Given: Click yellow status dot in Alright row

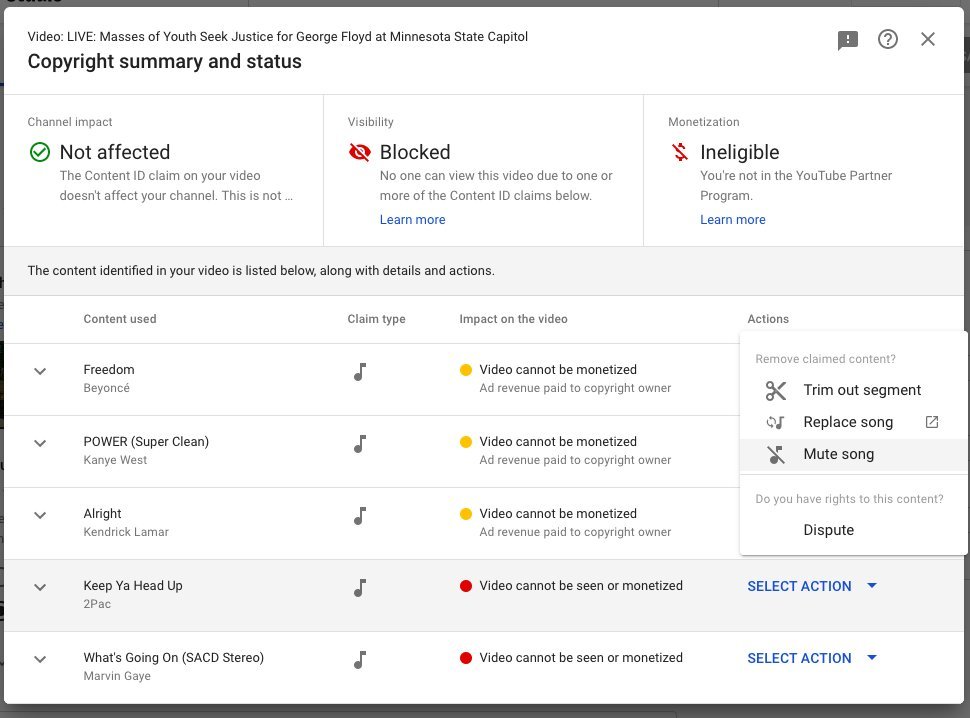Looking at the screenshot, I should 466,514.
